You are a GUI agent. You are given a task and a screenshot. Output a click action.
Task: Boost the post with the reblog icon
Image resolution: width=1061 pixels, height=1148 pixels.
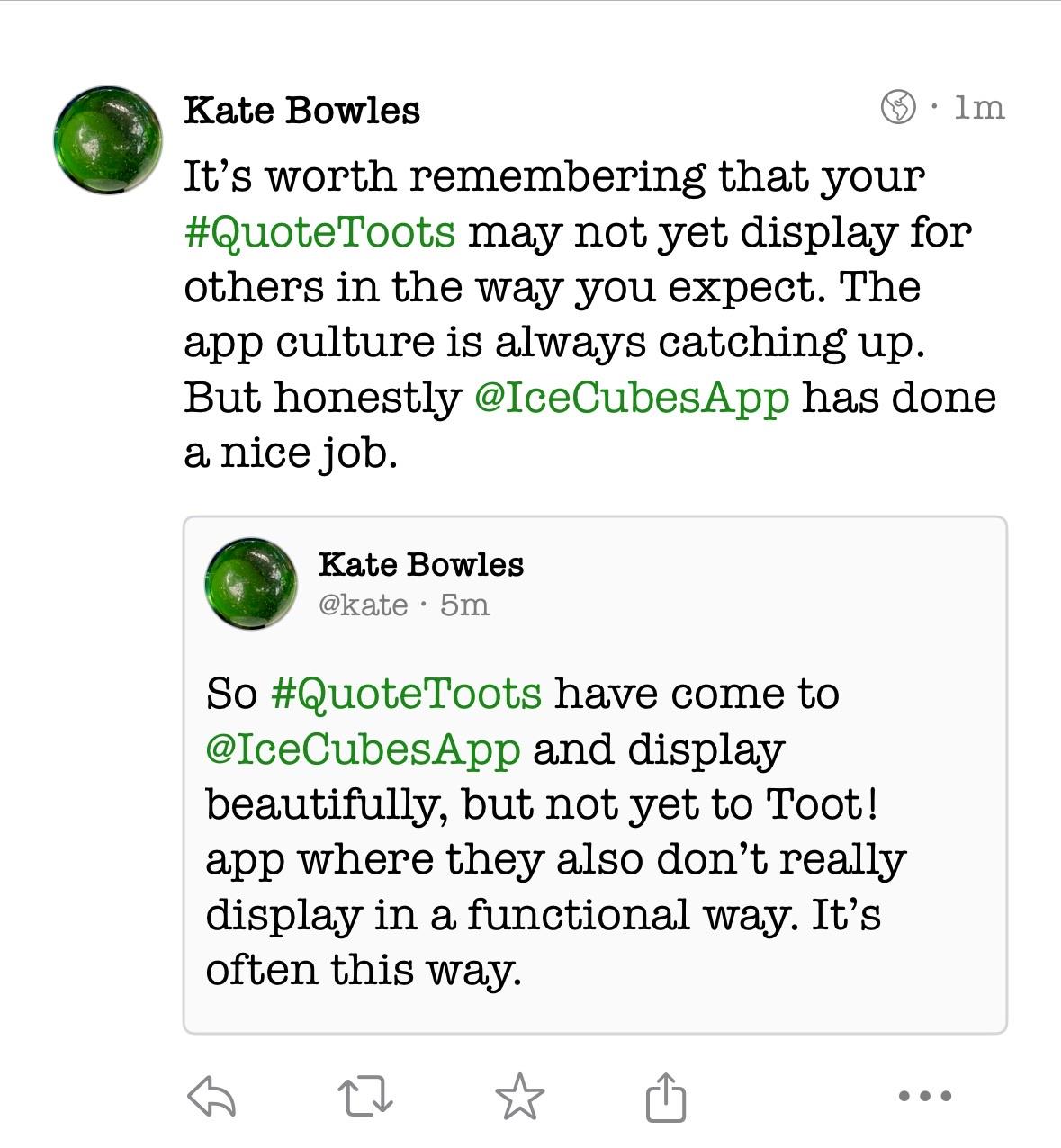point(365,1097)
